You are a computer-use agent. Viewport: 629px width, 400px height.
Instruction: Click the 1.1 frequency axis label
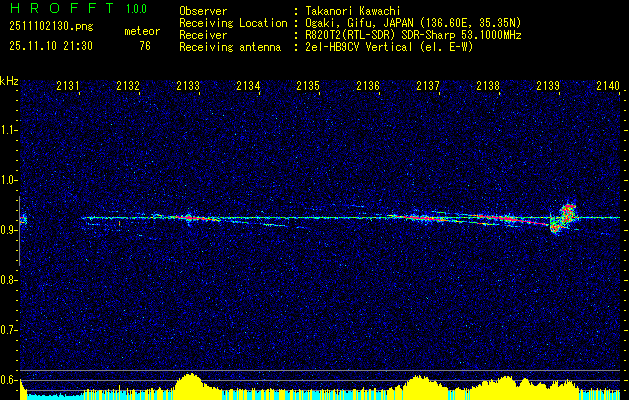coord(9,130)
